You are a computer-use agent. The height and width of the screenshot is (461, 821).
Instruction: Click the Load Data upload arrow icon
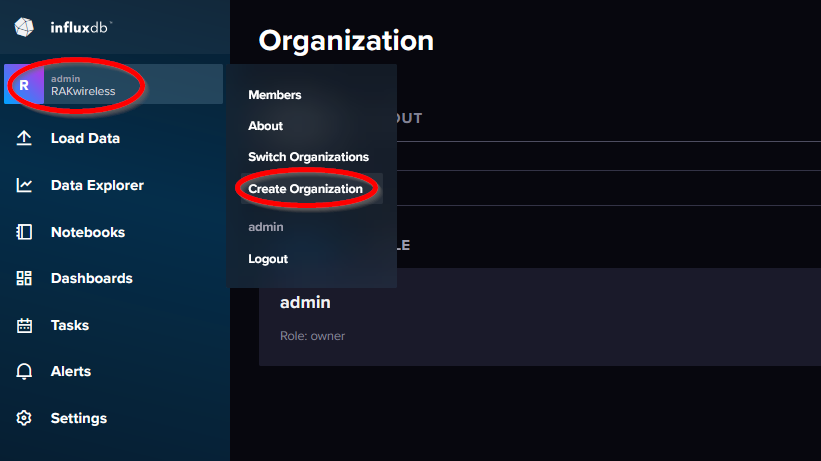point(24,138)
